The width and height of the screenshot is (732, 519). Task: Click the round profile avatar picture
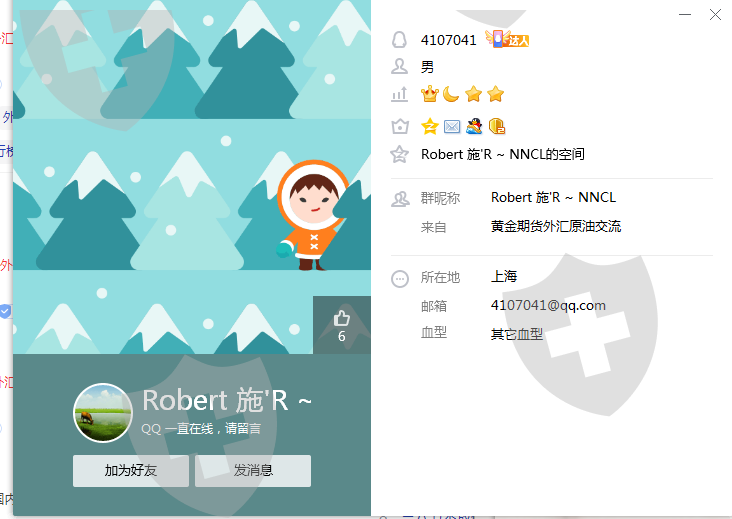point(103,413)
